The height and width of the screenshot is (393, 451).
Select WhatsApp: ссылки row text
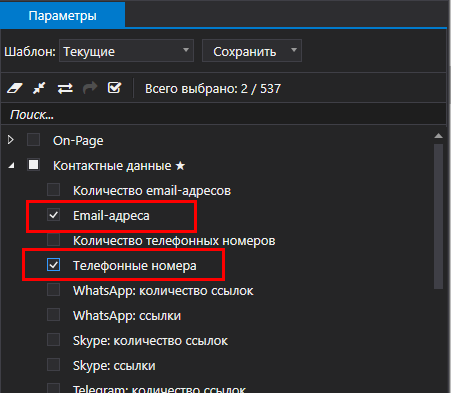pyautogui.click(x=127, y=316)
